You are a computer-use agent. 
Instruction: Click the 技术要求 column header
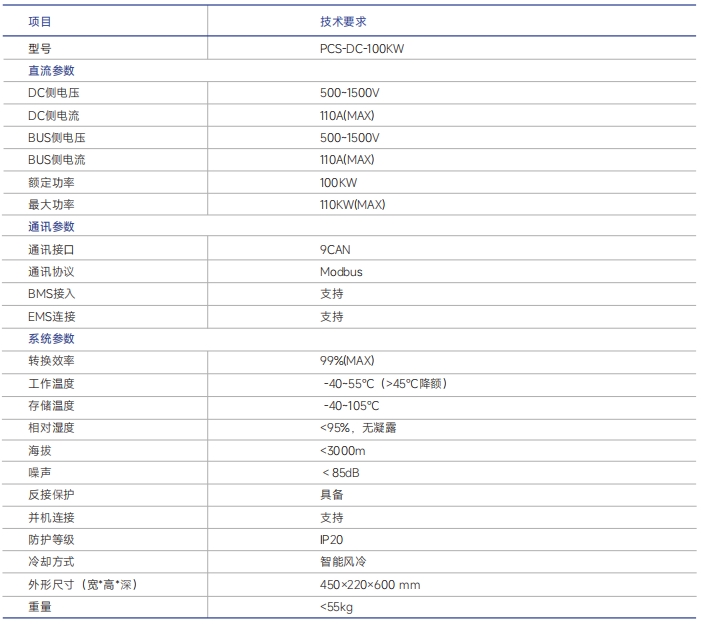tap(343, 21)
